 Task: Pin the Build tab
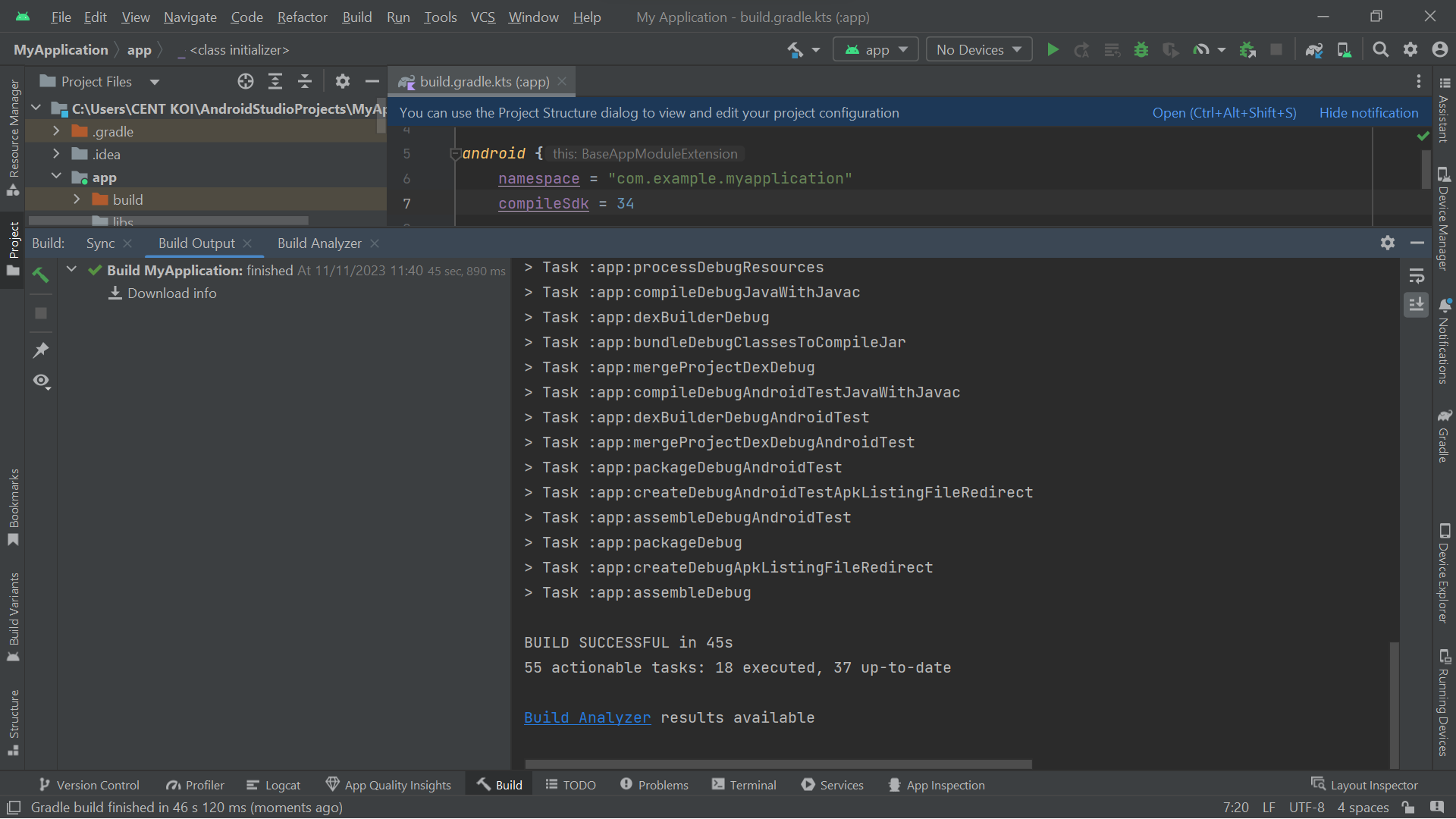click(41, 350)
